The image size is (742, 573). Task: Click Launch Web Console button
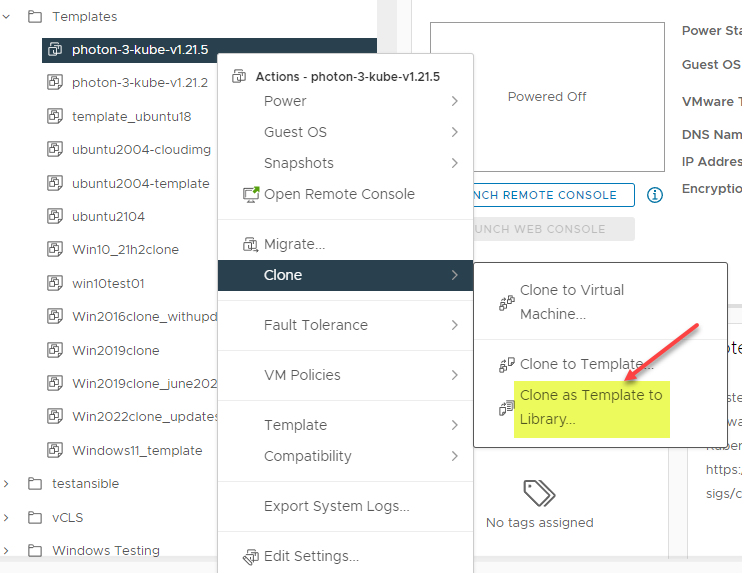(x=554, y=229)
